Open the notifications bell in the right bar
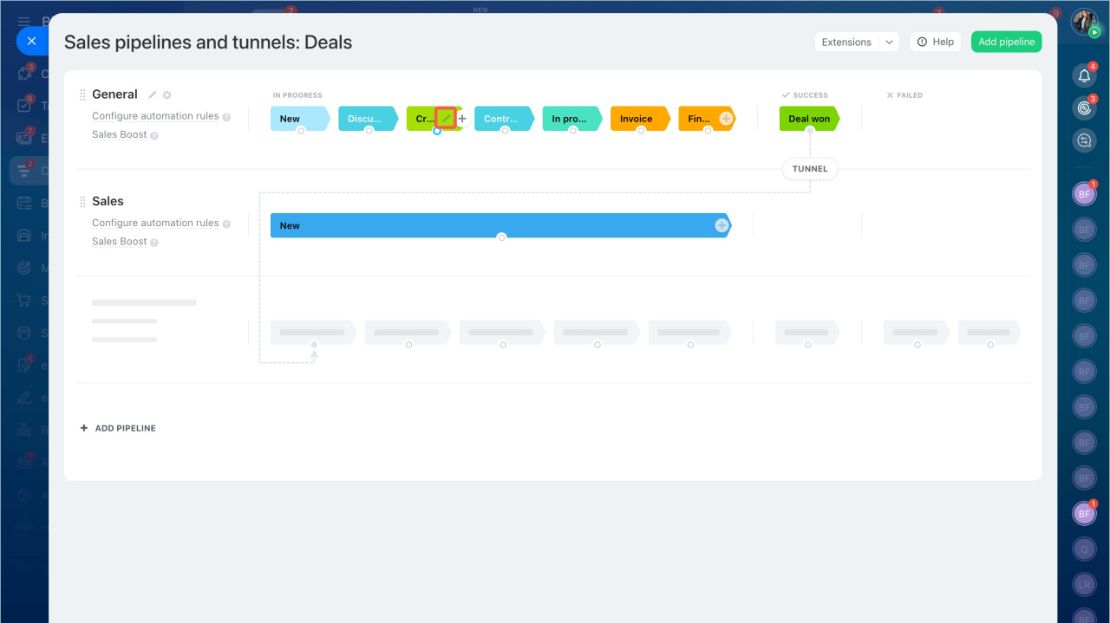The height and width of the screenshot is (623, 1110). [x=1084, y=76]
